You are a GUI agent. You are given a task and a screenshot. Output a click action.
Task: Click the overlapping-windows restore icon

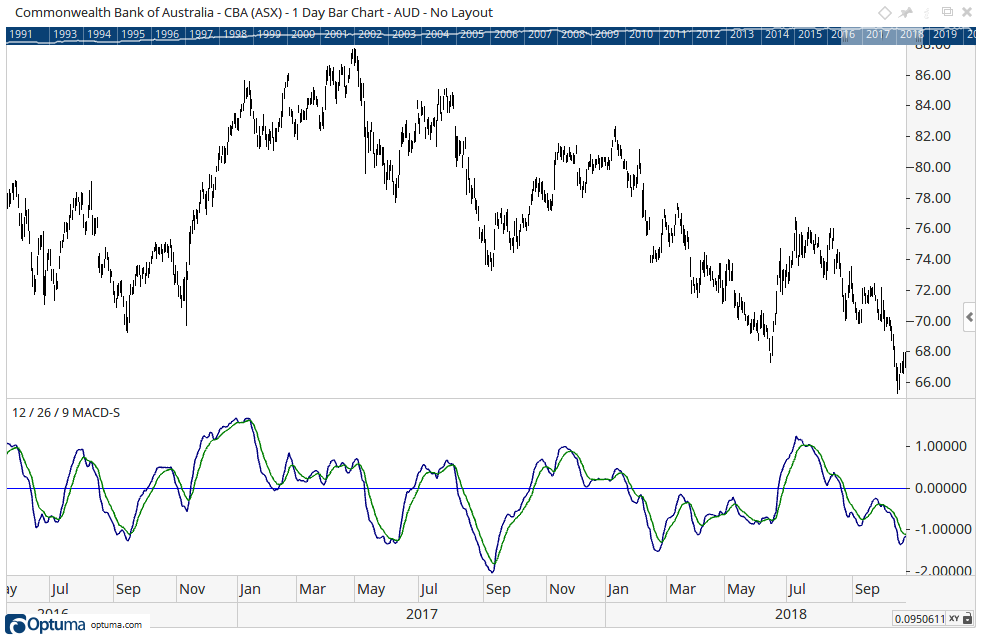pyautogui.click(x=948, y=12)
